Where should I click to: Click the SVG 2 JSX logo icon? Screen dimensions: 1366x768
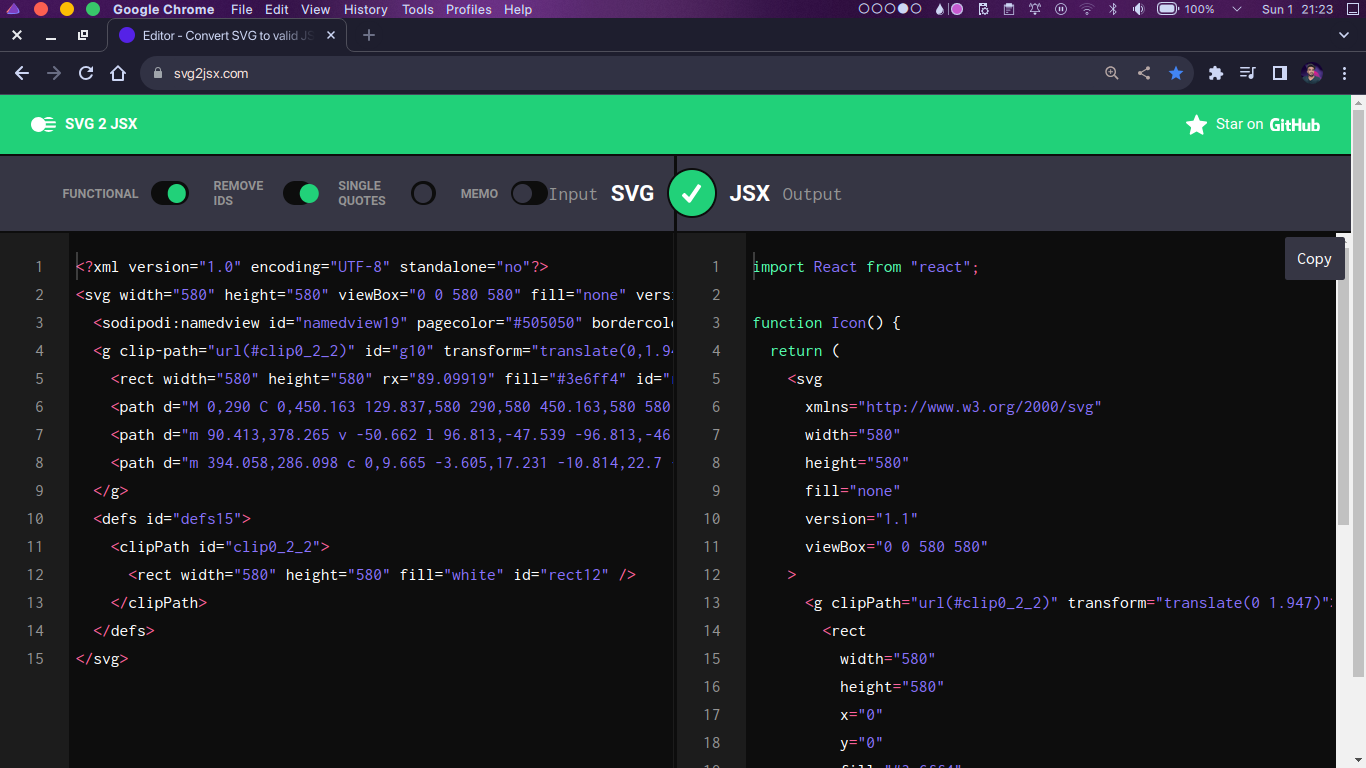point(43,124)
